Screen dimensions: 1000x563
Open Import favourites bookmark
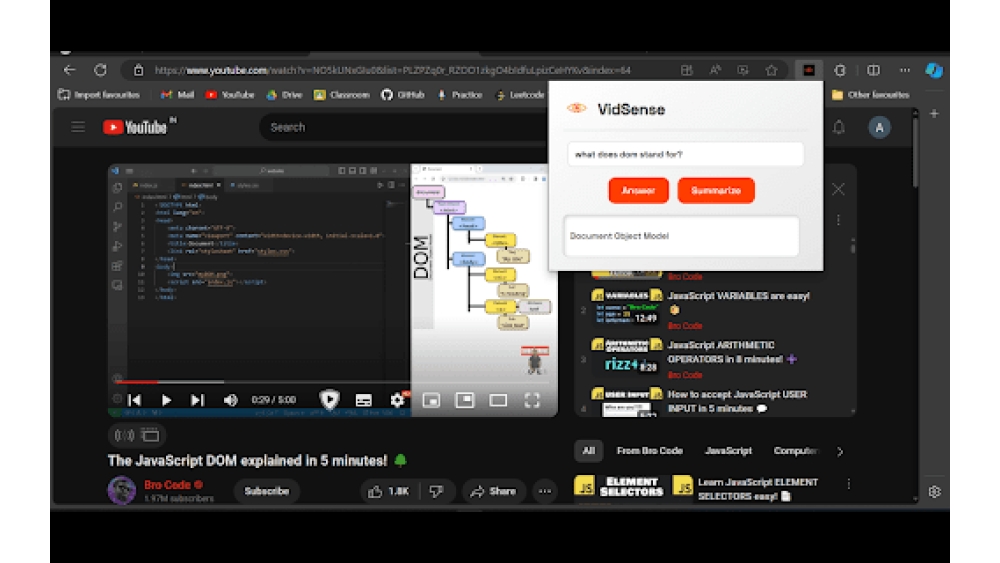(99, 95)
